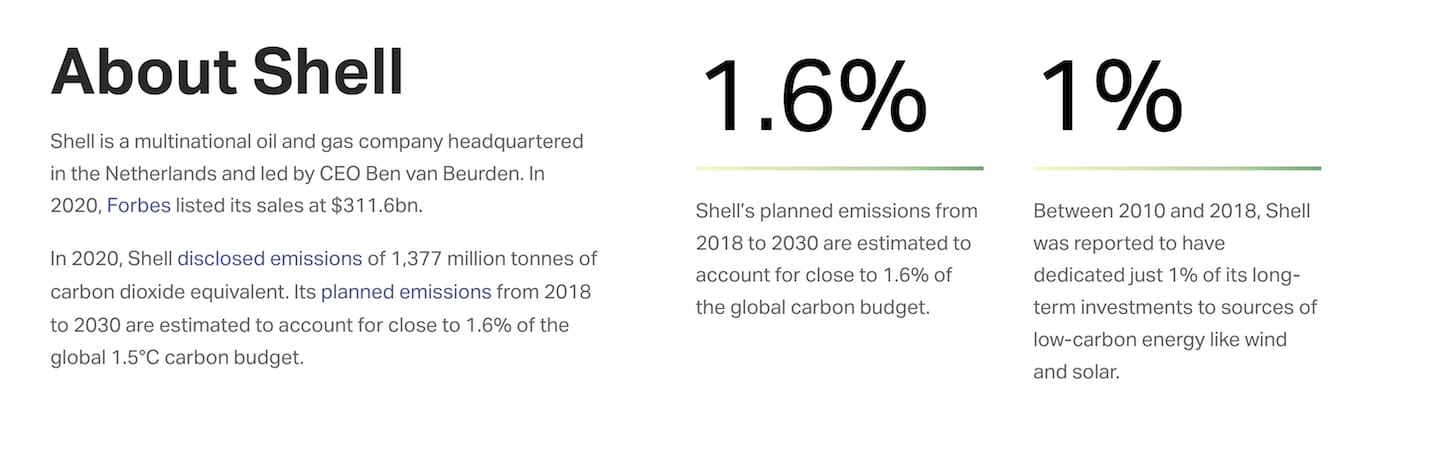This screenshot has height=449, width=1440.
Task: Click the "global 1.5°C carbon budget" text
Action: (x=176, y=357)
